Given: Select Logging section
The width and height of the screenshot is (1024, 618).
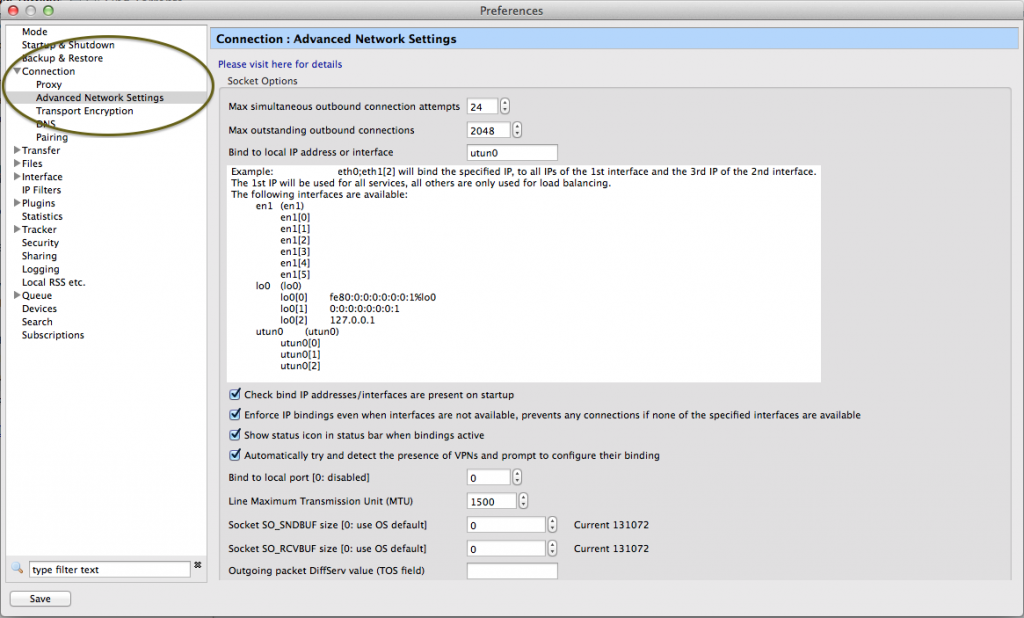Looking at the screenshot, I should [x=40, y=268].
